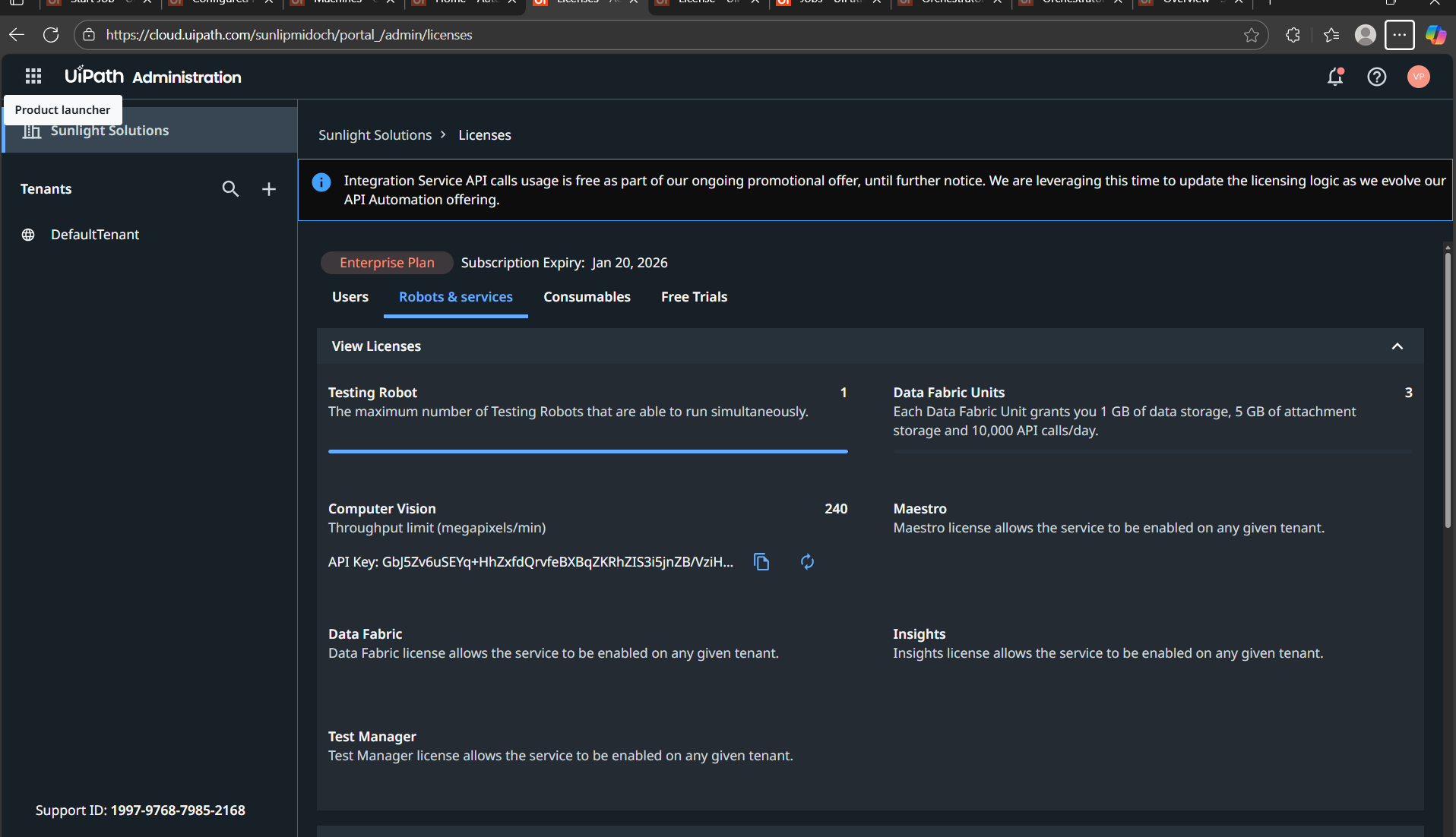Select the Robots & services tab
The image size is (1456, 837).
pyautogui.click(x=456, y=297)
